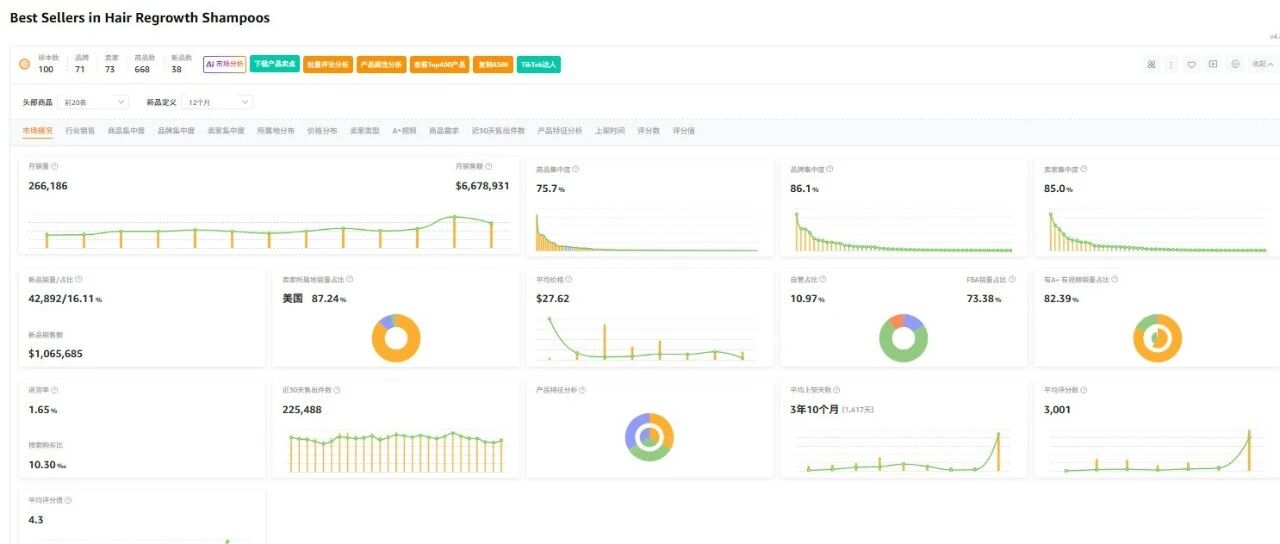
Task: Switch to the 行业销售 tab
Action: tap(80, 131)
